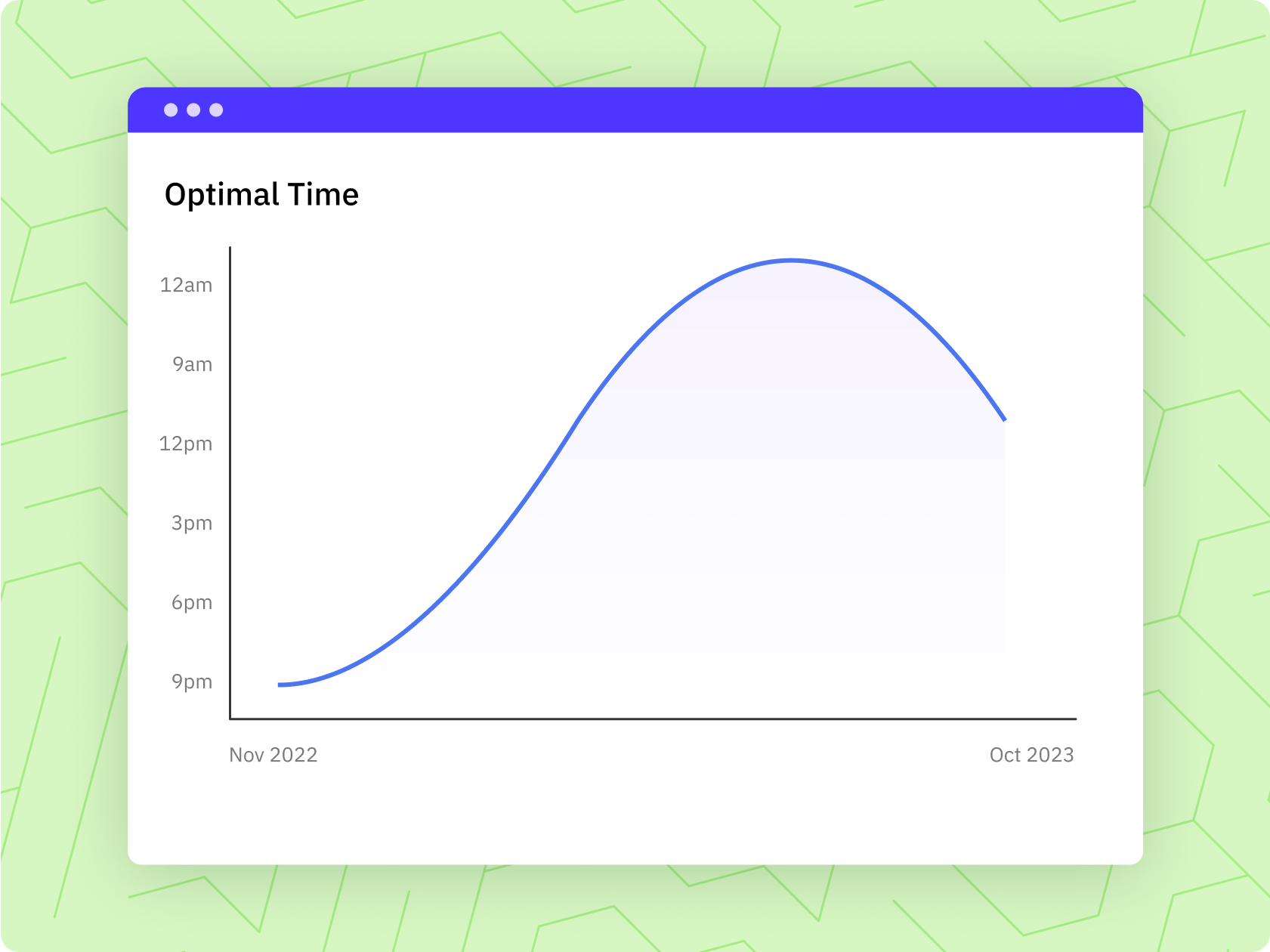The image size is (1270, 952).
Task: Click the 12pm y-axis label
Action: pos(185,444)
